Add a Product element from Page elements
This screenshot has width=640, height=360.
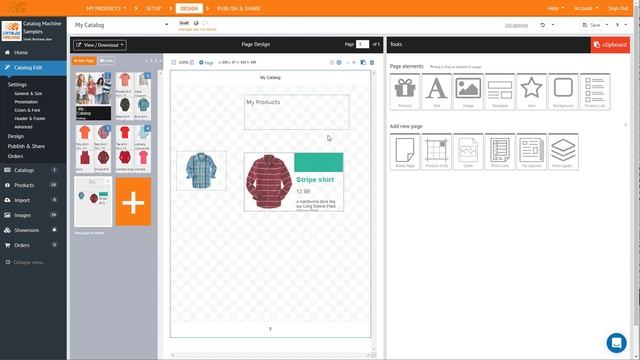404,92
